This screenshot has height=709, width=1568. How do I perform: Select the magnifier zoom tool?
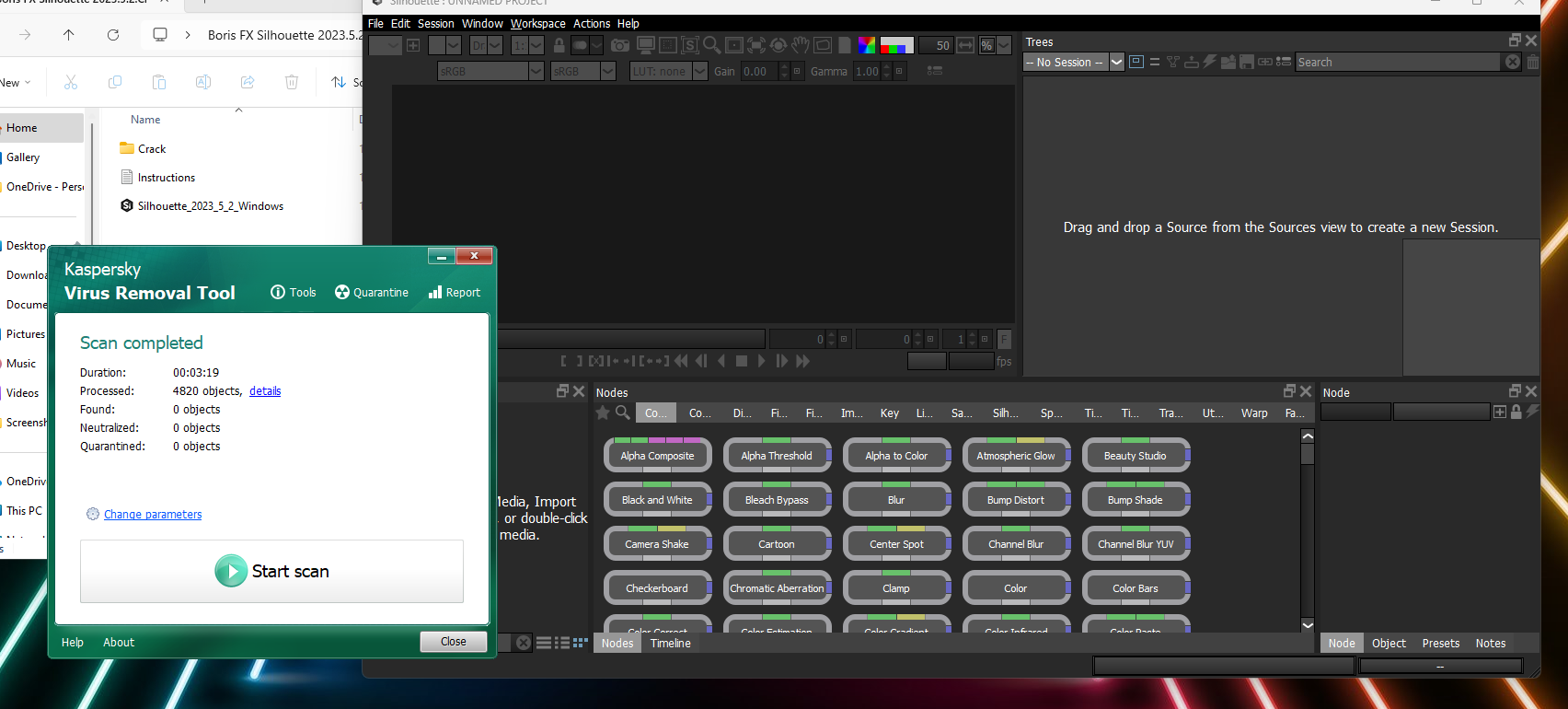click(711, 45)
